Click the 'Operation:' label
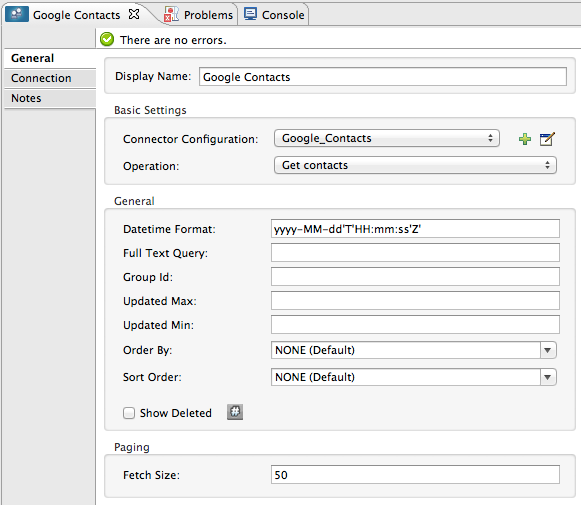The image size is (581, 505). click(151, 166)
